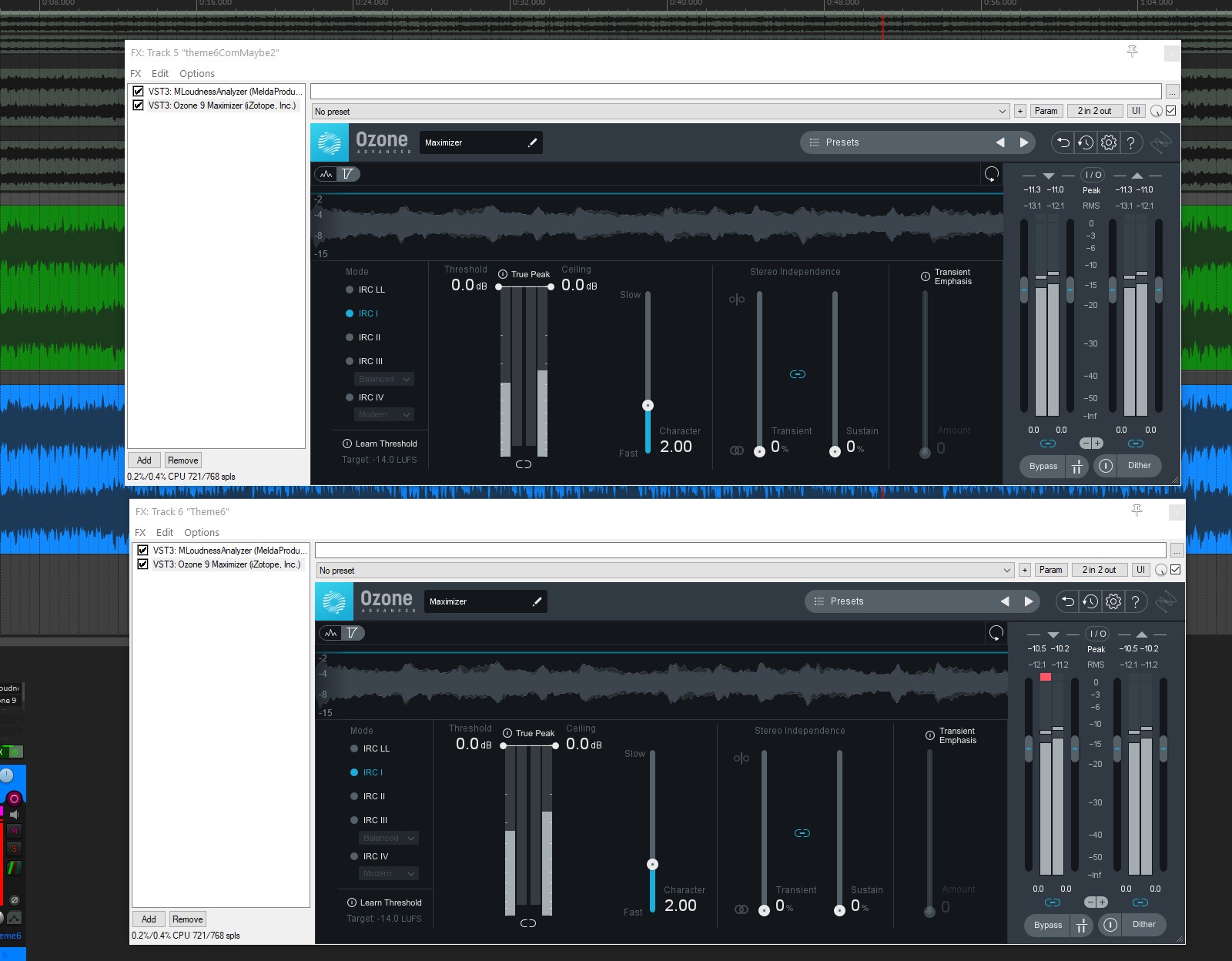Screen dimensions: 1232x961
Task: Disable Ozone 9 Maximizer checkbox in Track 6 FX list
Action: click(x=143, y=564)
